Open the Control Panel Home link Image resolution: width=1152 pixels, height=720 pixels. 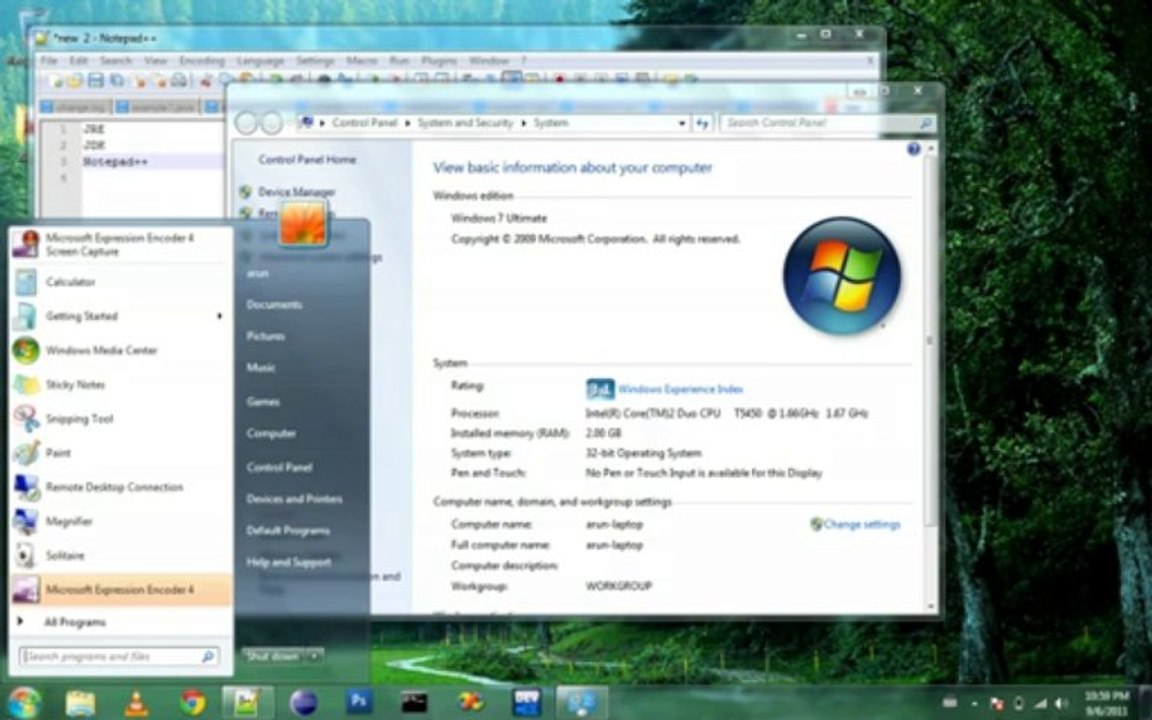pos(307,159)
